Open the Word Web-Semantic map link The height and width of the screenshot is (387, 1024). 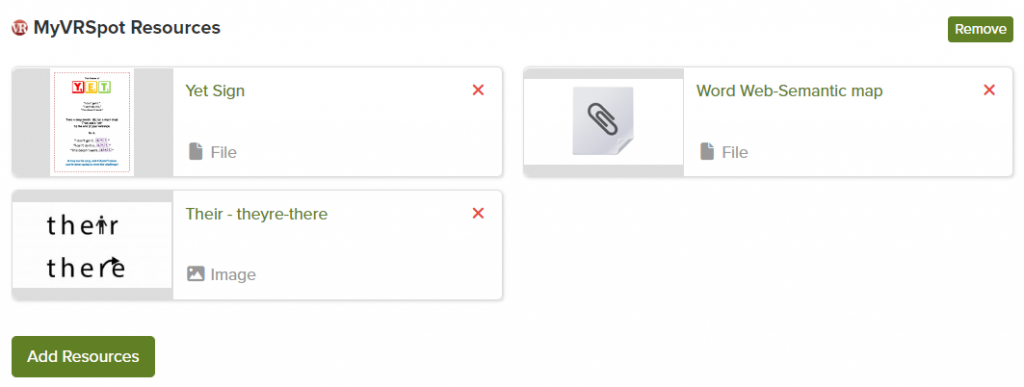click(x=790, y=91)
